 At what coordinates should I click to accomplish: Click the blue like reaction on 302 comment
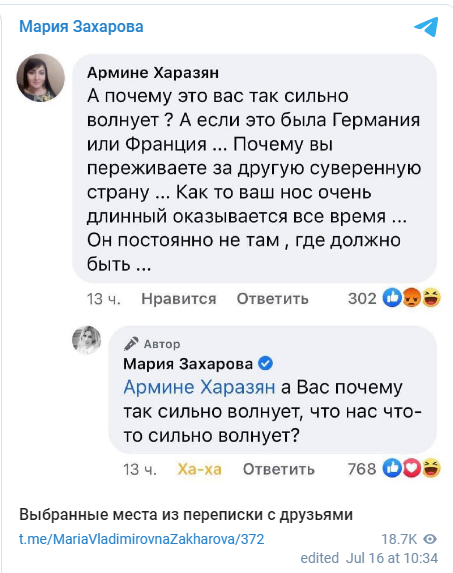[392, 298]
